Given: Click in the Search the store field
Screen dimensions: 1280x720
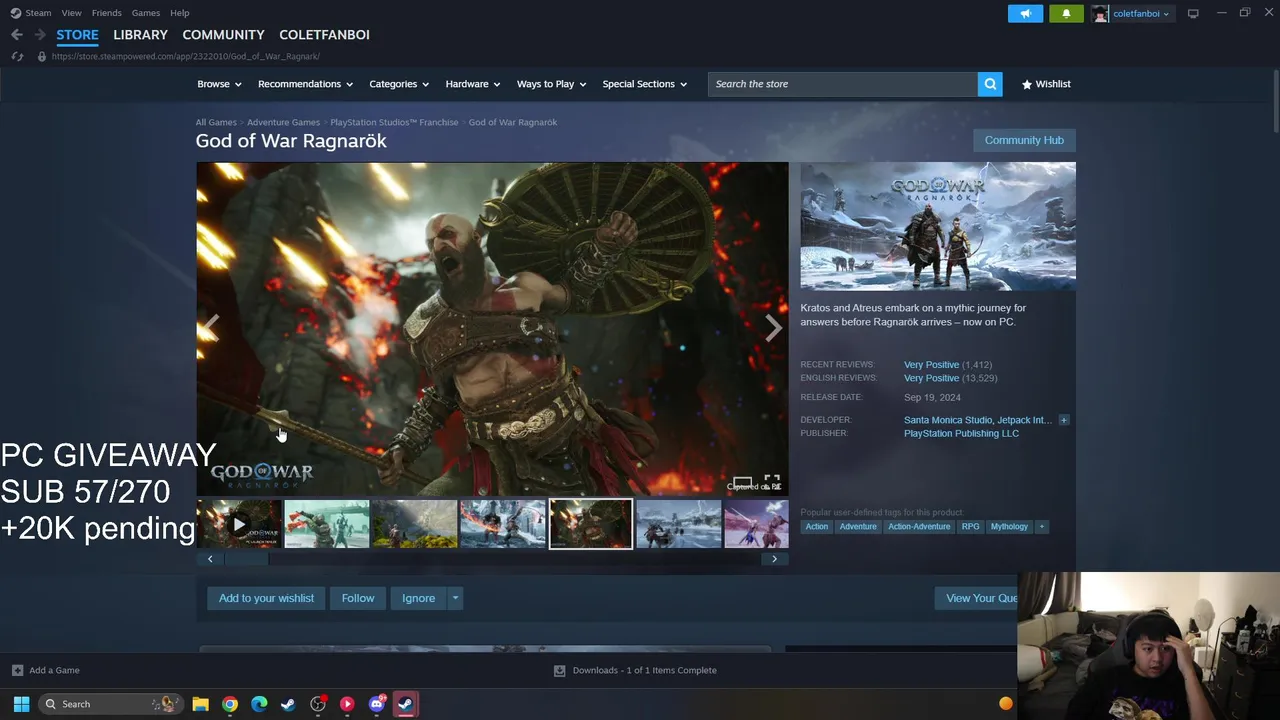Looking at the screenshot, I should [x=843, y=84].
